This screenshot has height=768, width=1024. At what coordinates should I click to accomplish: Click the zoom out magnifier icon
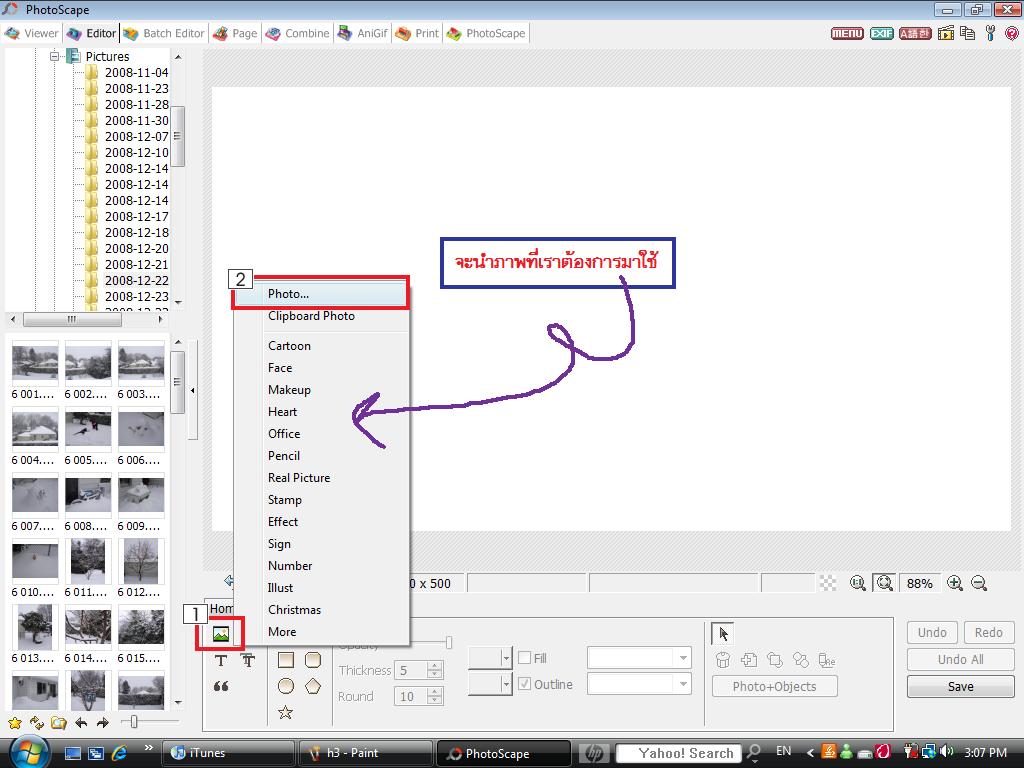click(x=979, y=583)
